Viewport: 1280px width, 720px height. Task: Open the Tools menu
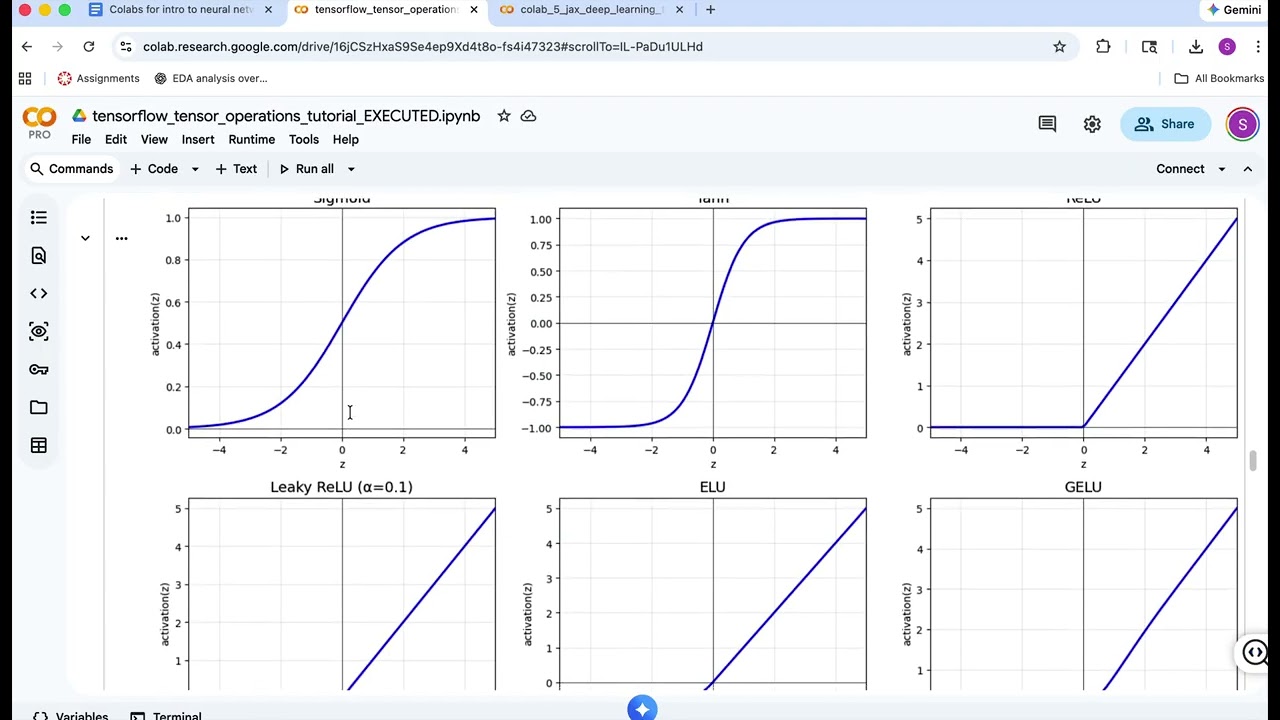304,139
